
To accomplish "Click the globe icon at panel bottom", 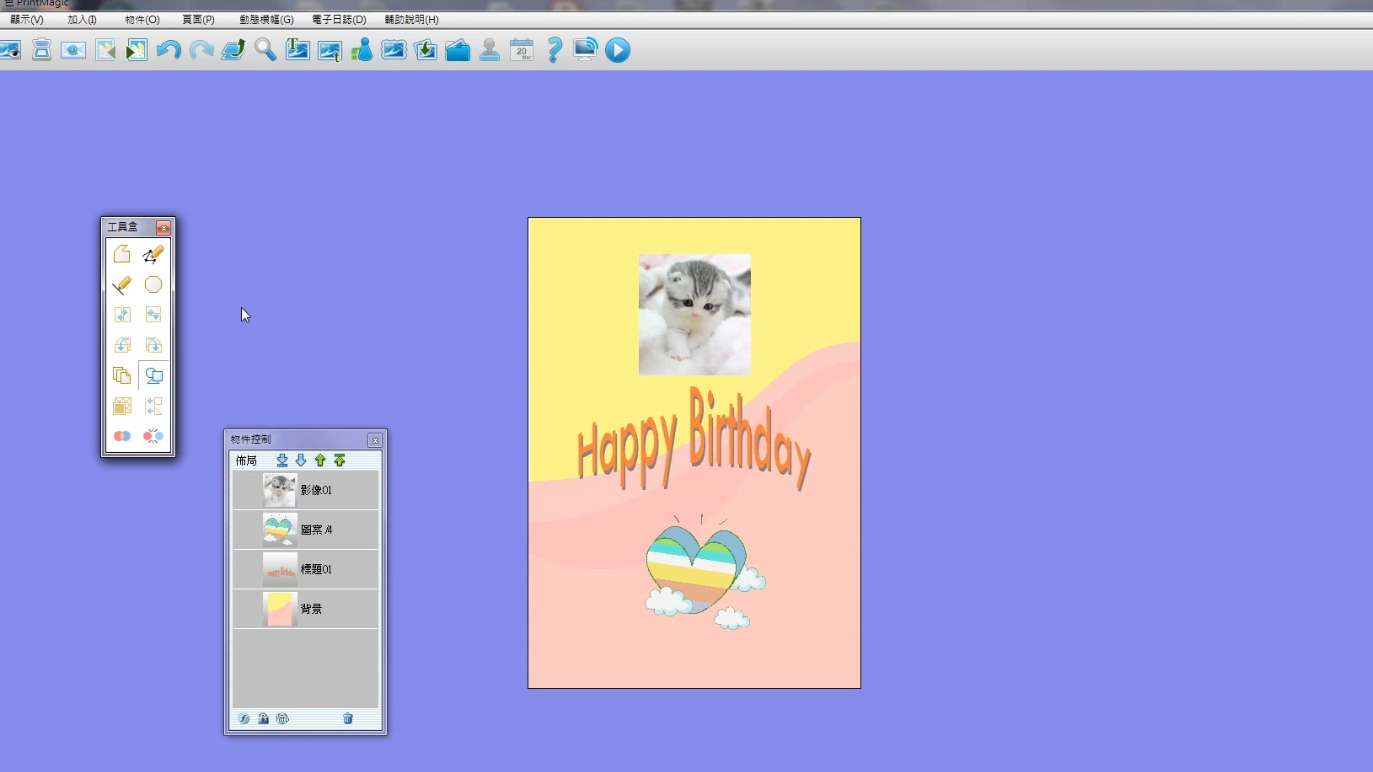I will tap(282, 719).
